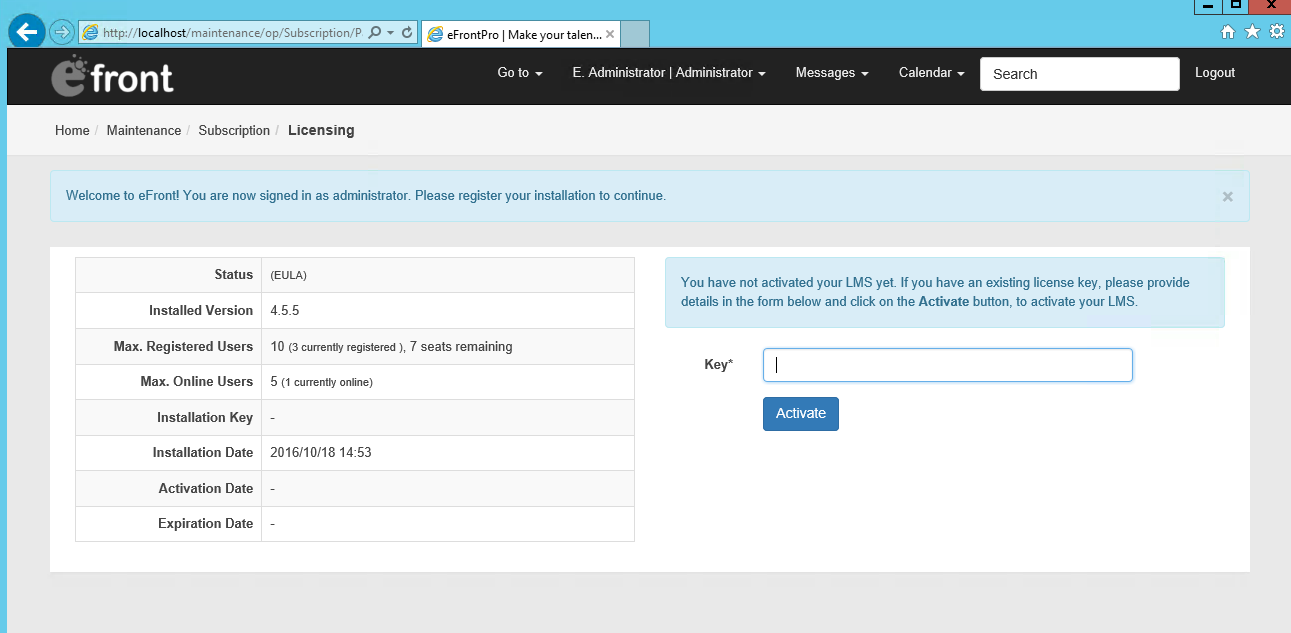Dismiss the welcome notification banner
1291x633 pixels.
tap(1227, 197)
